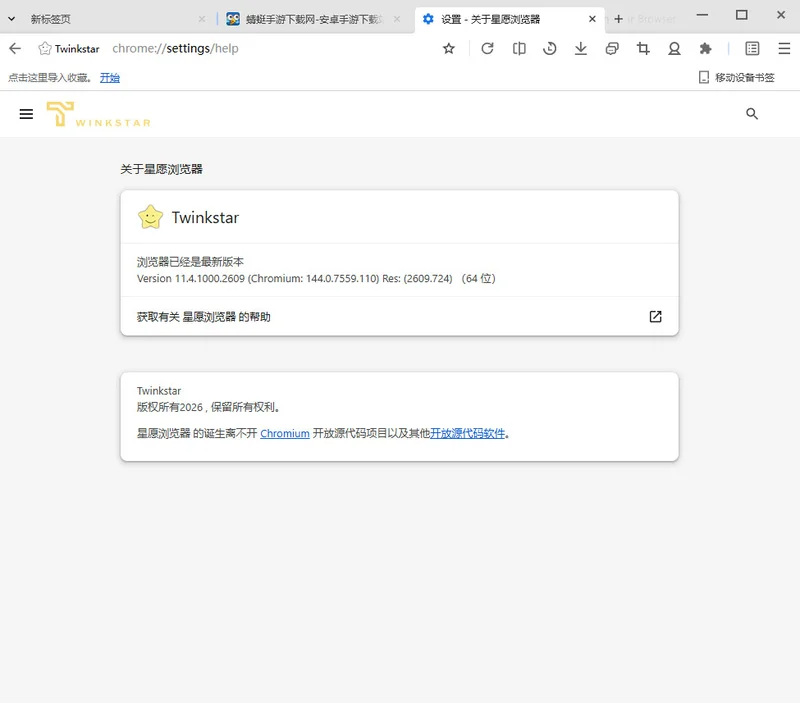Click the 关于星愿浏览器 heading
Viewport: 800px width, 703px height.
coord(161,169)
